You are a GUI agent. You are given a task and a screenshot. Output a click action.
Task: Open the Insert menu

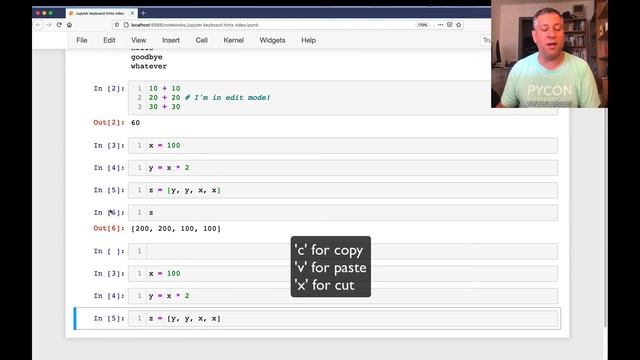coord(171,40)
